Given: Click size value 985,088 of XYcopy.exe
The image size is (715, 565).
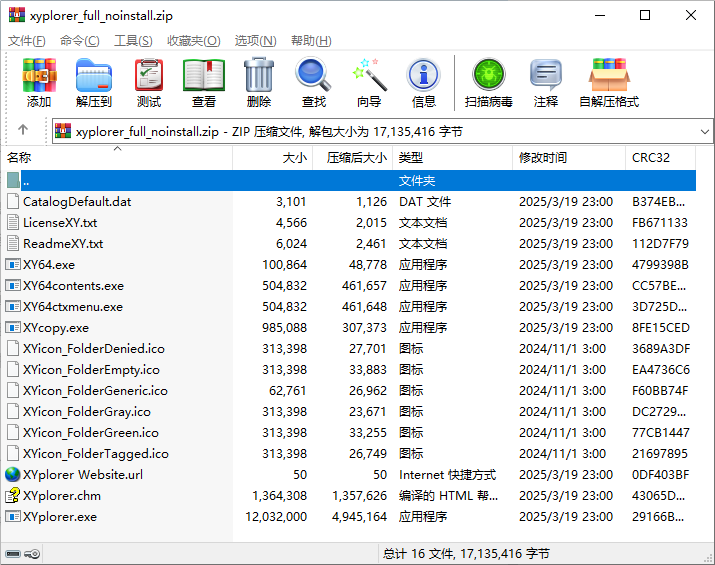Looking at the screenshot, I should [x=285, y=328].
